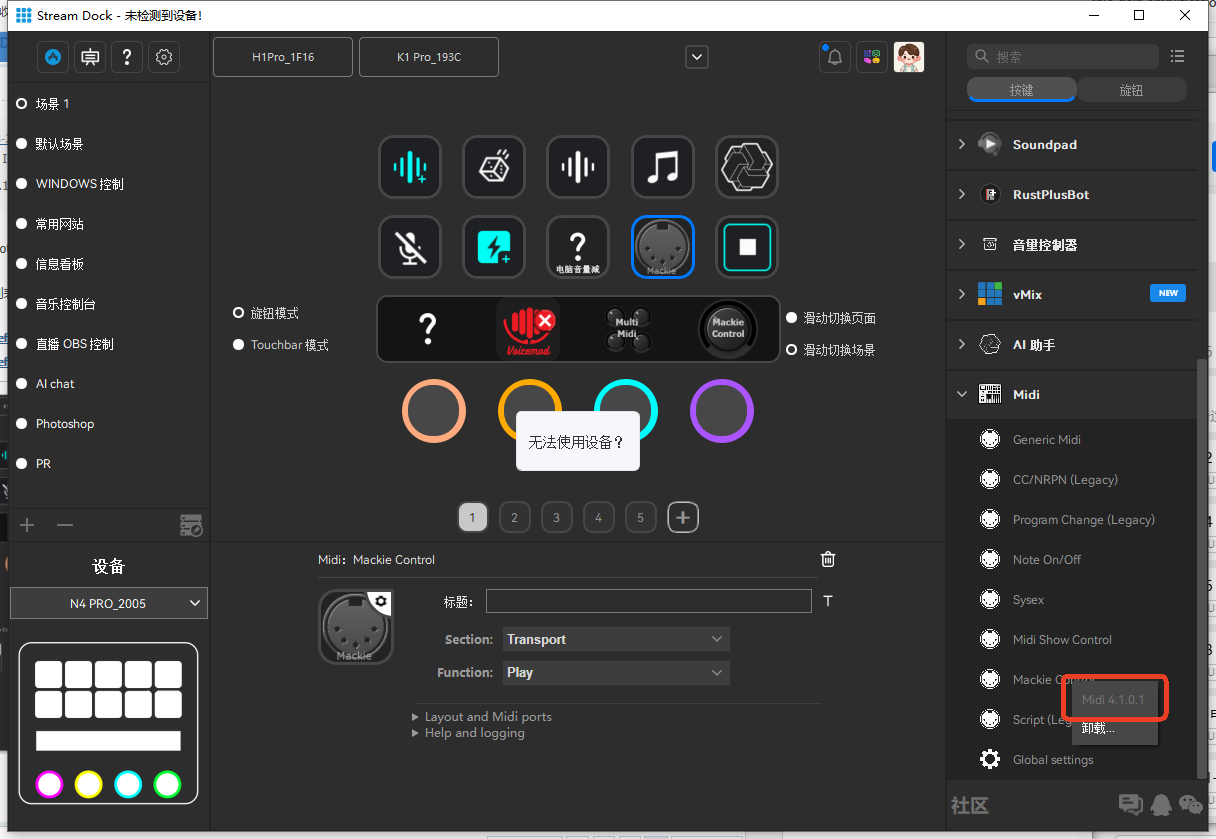
Task: Delete action using the trash icon
Action: click(x=828, y=560)
